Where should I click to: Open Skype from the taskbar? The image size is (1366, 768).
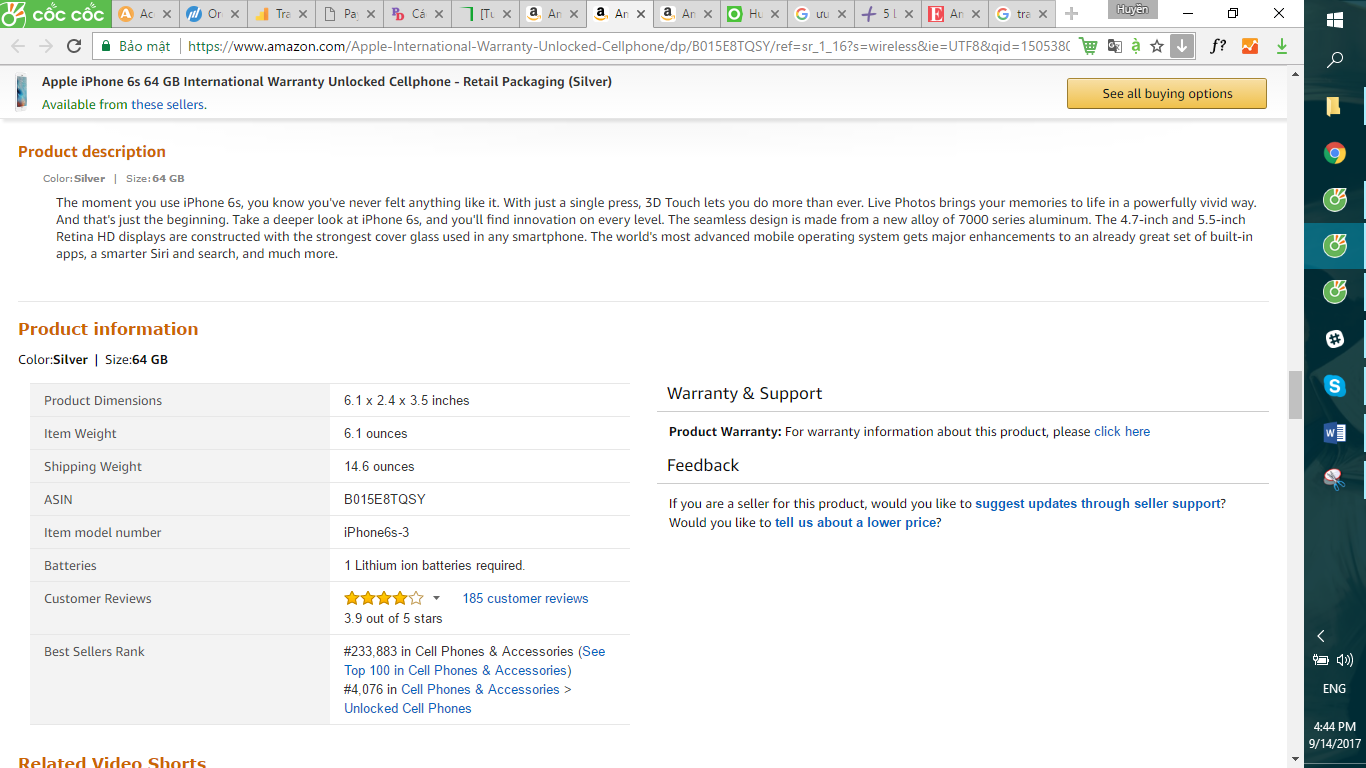click(x=1335, y=386)
